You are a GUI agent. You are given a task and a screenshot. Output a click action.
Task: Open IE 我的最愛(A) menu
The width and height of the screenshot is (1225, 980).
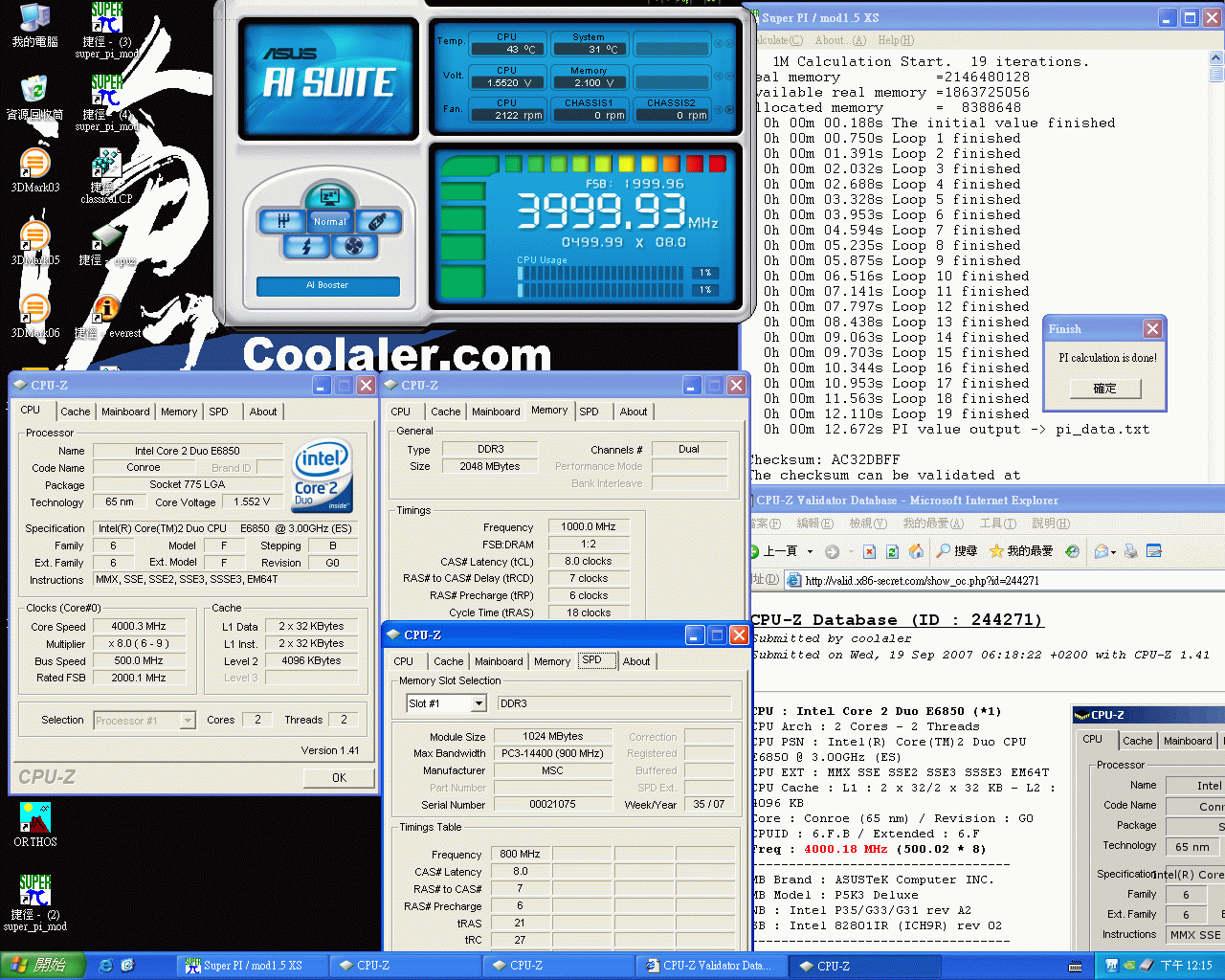point(932,523)
